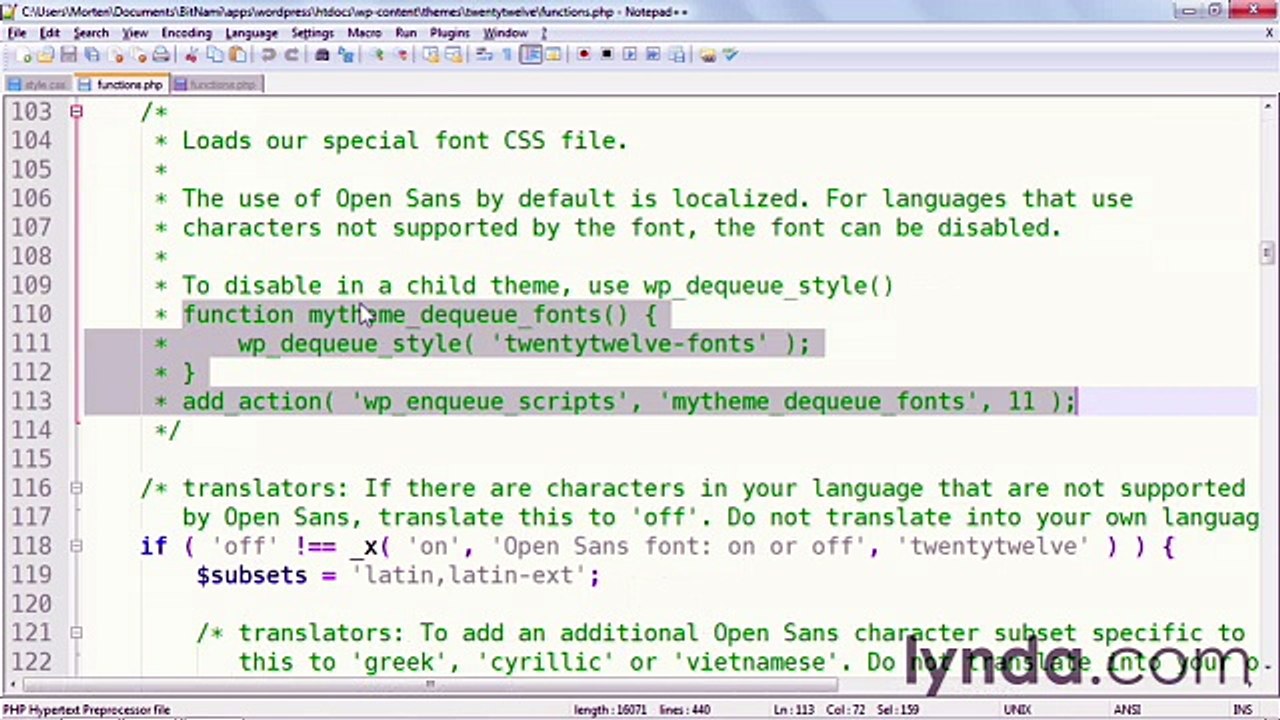Open the Window menu

pos(505,33)
